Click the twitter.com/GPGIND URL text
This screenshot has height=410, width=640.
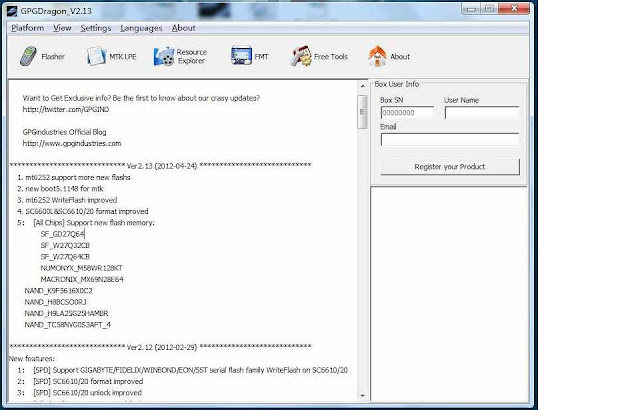(x=66, y=109)
